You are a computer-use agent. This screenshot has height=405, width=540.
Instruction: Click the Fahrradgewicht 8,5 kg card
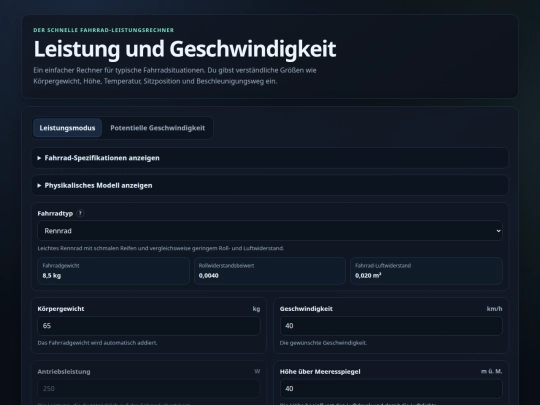point(113,271)
